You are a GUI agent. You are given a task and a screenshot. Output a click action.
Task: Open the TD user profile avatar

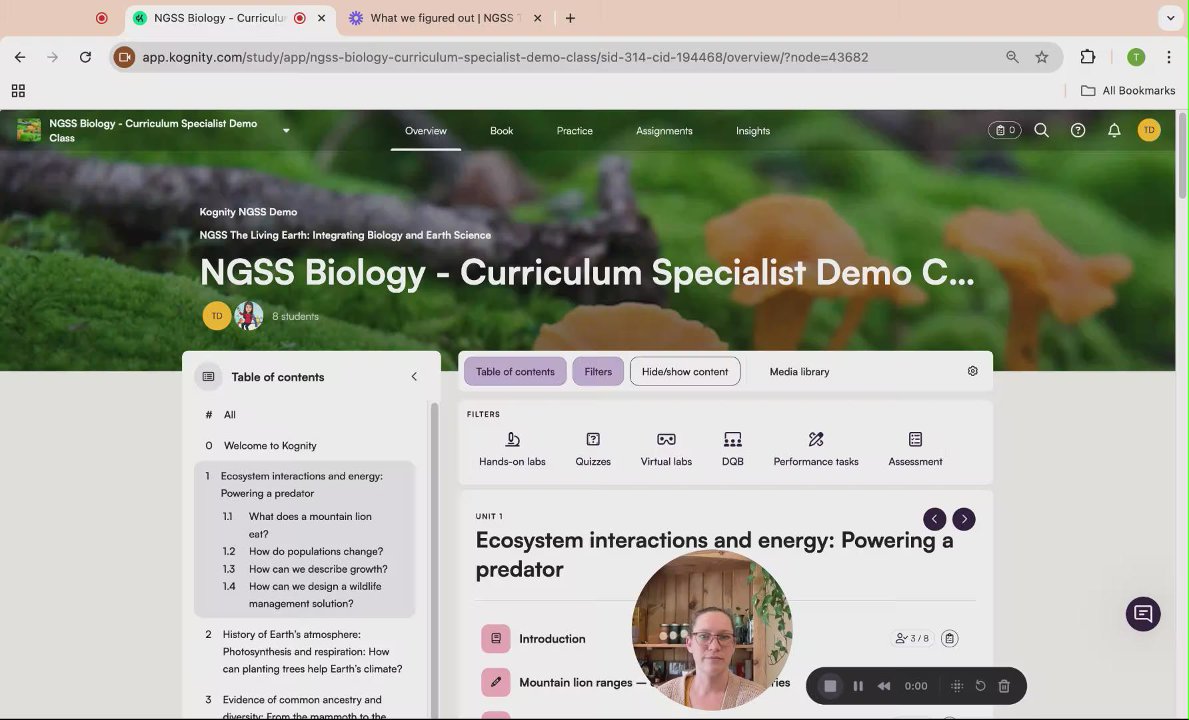[x=1149, y=130]
